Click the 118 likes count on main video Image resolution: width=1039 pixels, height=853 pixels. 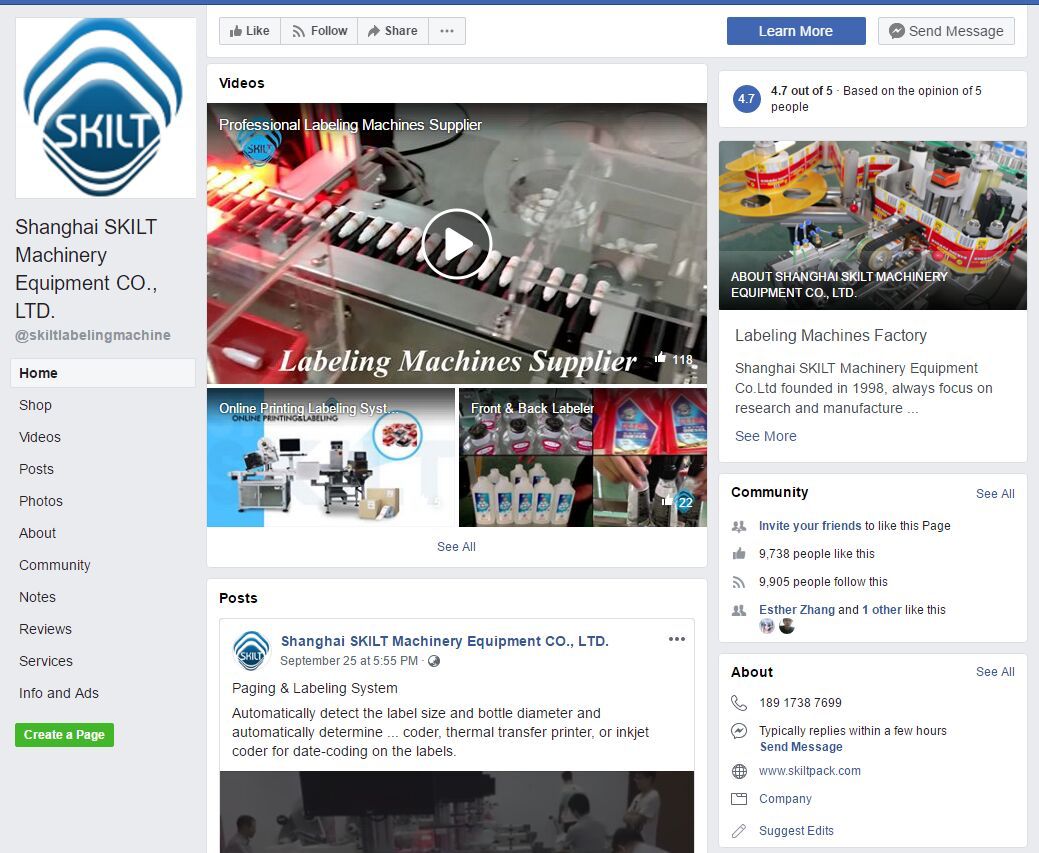tap(674, 359)
